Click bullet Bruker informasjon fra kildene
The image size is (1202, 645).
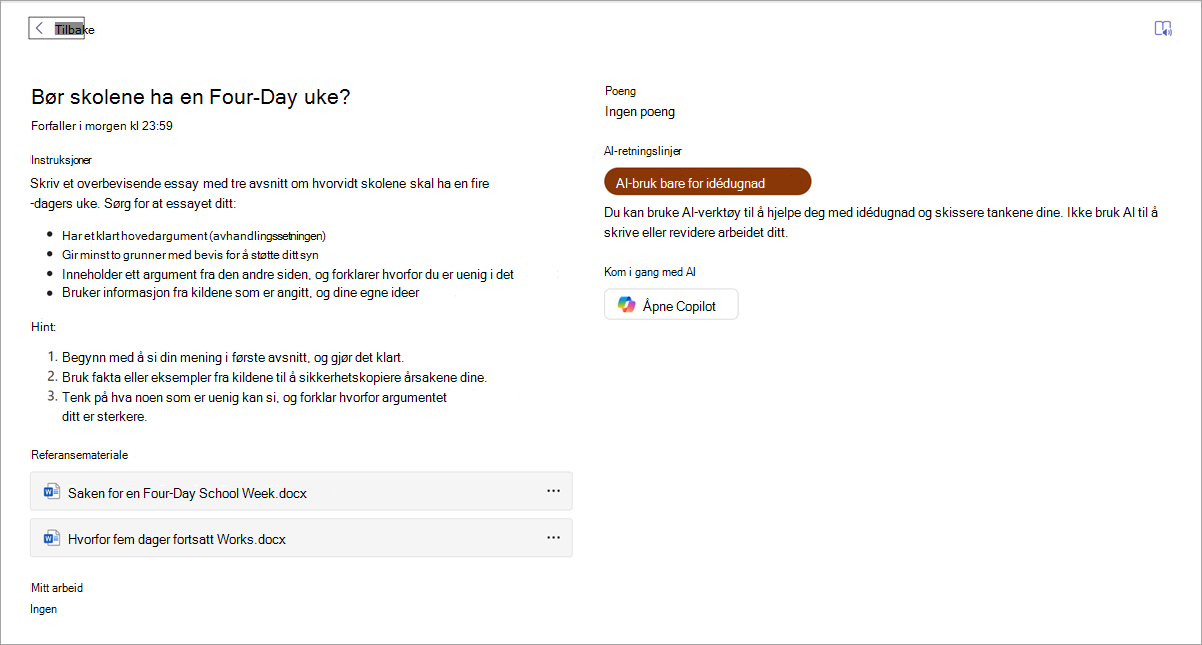[x=240, y=293]
